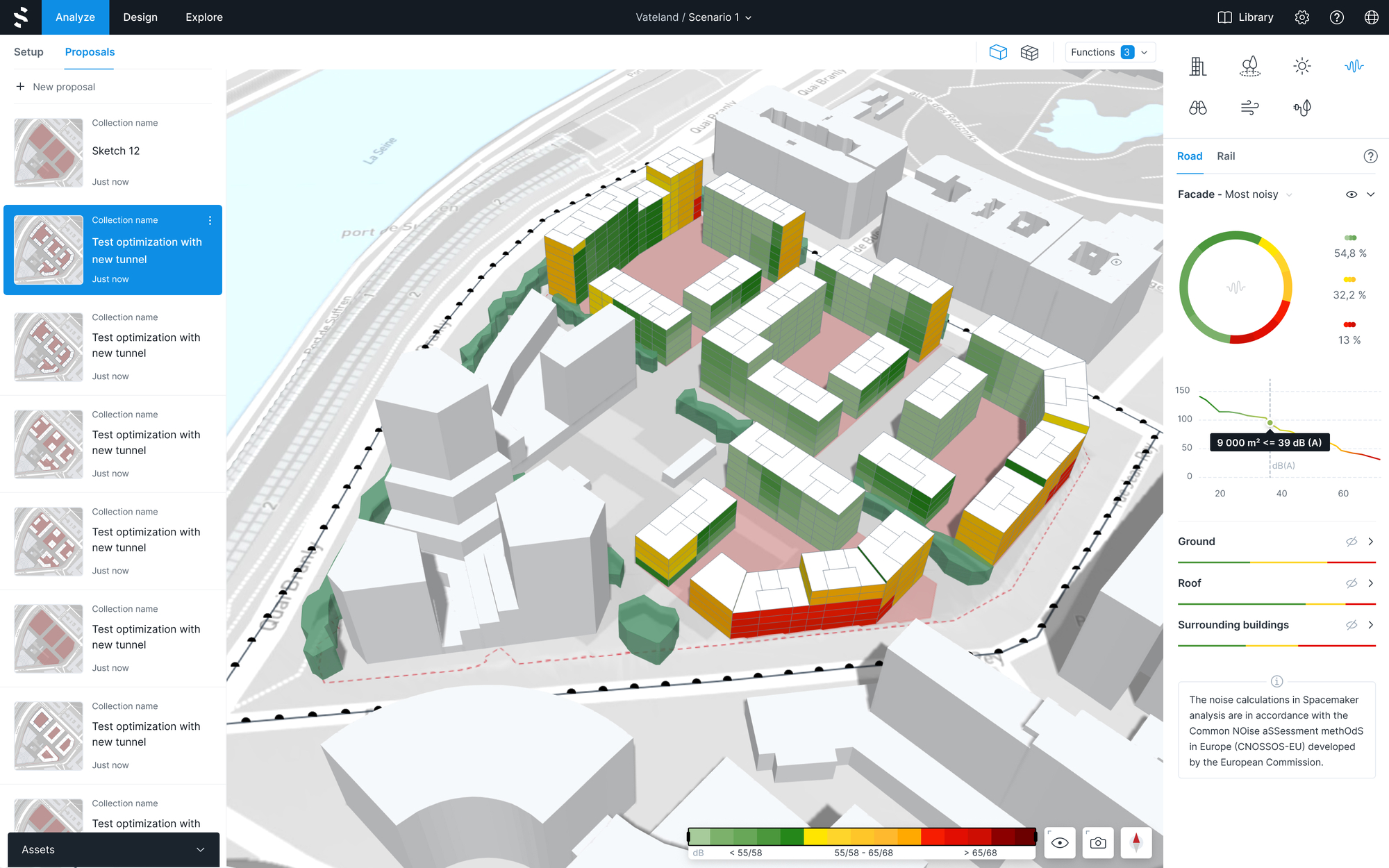Open the microclimate analysis icon
Screen dimensions: 1389x868
[1302, 108]
